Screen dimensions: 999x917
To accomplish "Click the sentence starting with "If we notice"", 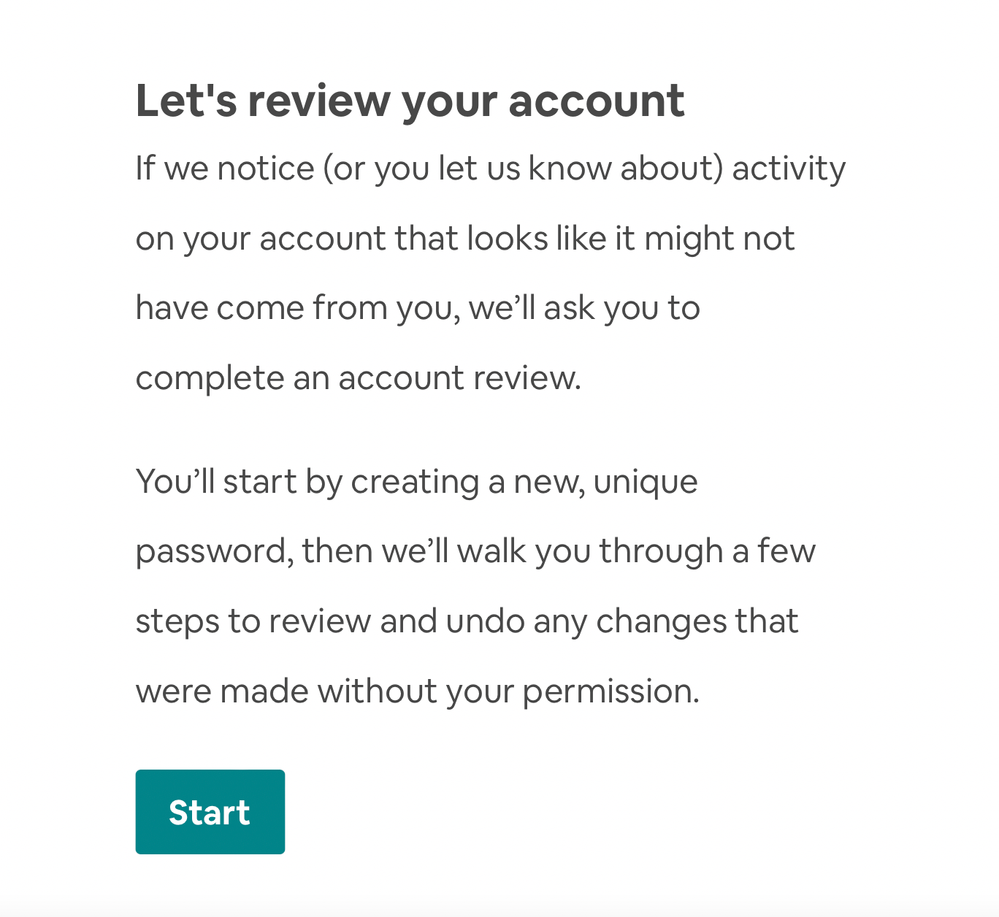I will tap(490, 167).
